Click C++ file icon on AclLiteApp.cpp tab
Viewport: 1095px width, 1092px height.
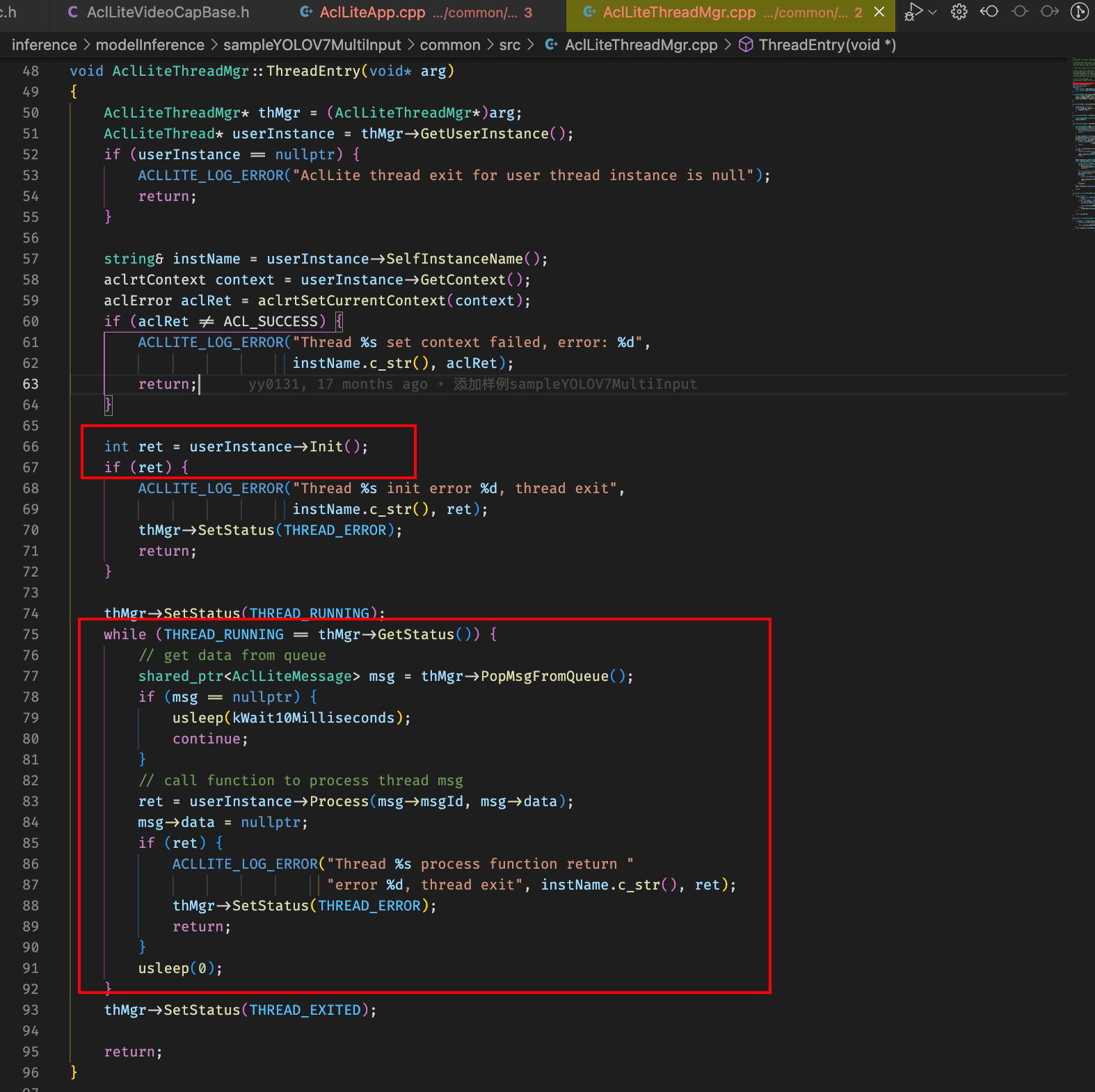pyautogui.click(x=305, y=13)
